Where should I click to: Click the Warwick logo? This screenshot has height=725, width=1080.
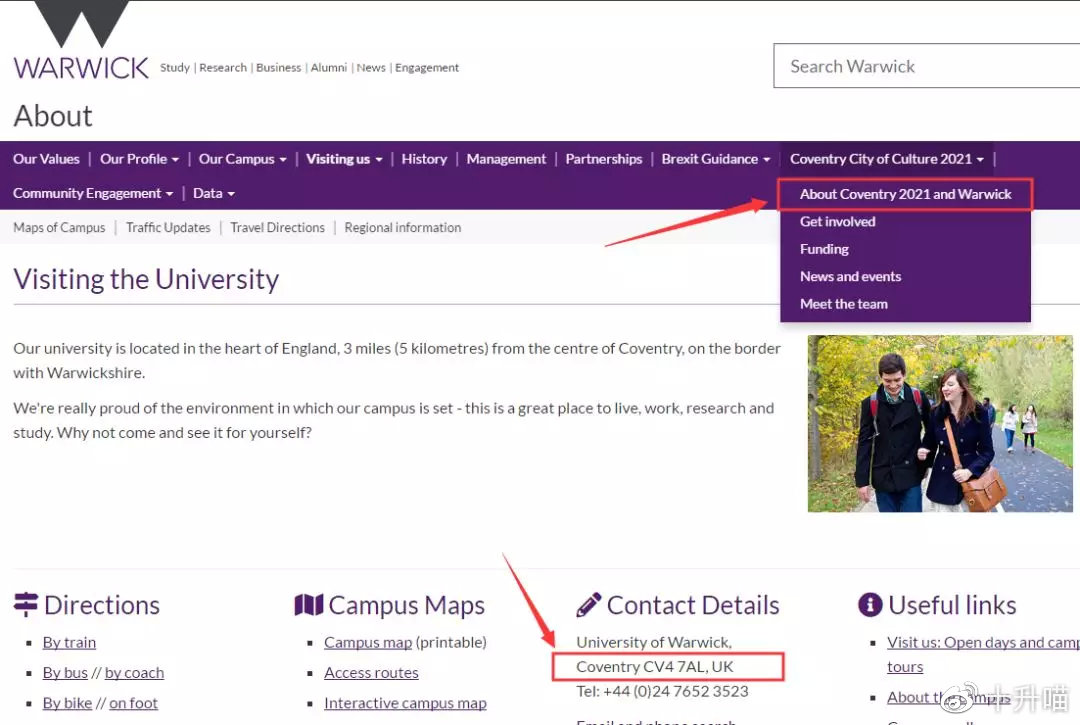coord(81,41)
